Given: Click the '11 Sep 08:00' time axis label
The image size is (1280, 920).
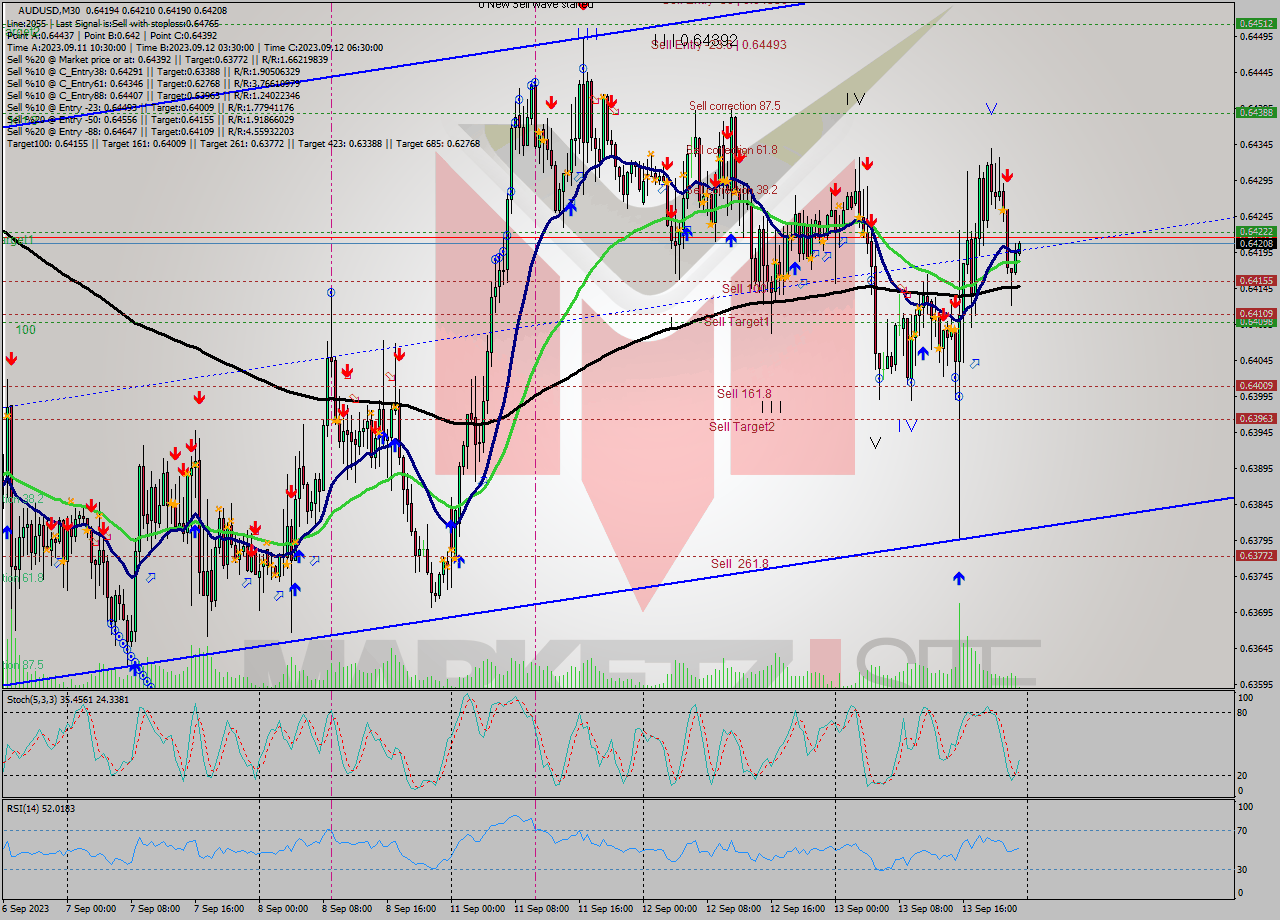Looking at the screenshot, I should click(541, 909).
